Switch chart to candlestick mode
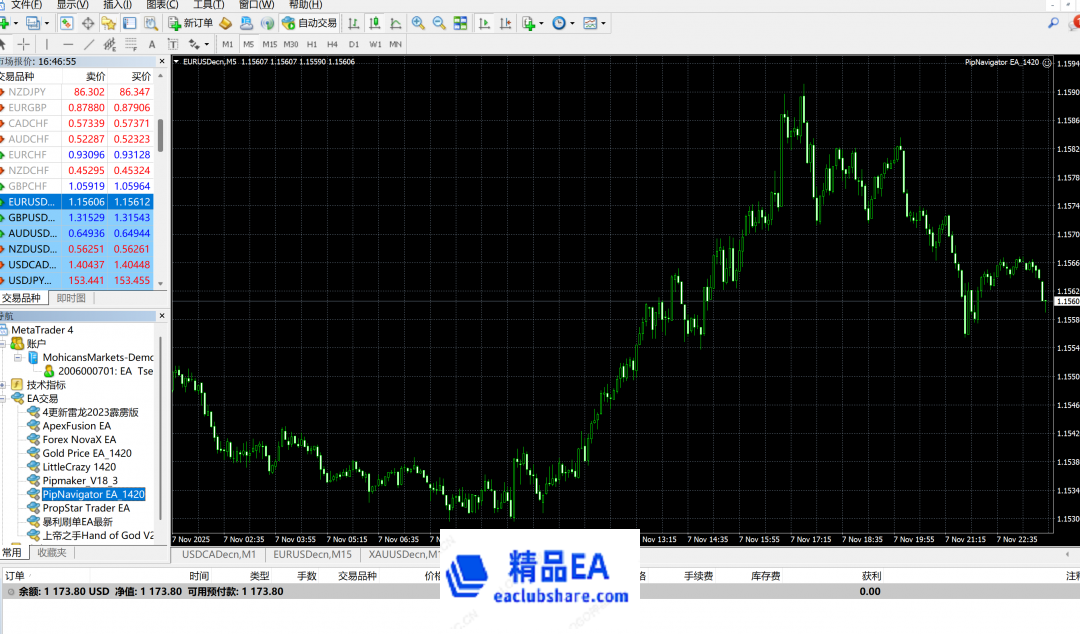The width and height of the screenshot is (1080, 634). pos(375,23)
